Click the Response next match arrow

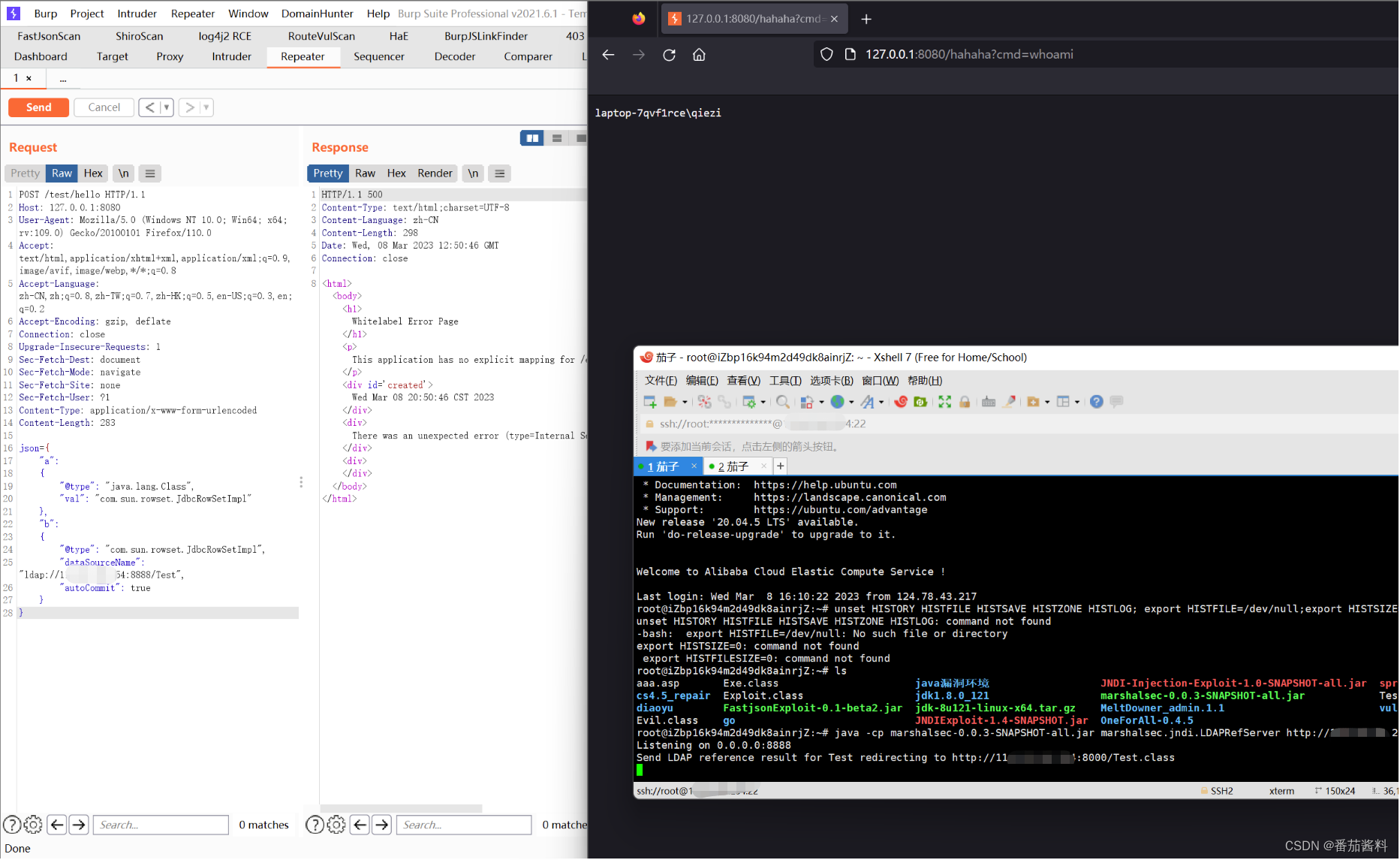pyautogui.click(x=382, y=825)
